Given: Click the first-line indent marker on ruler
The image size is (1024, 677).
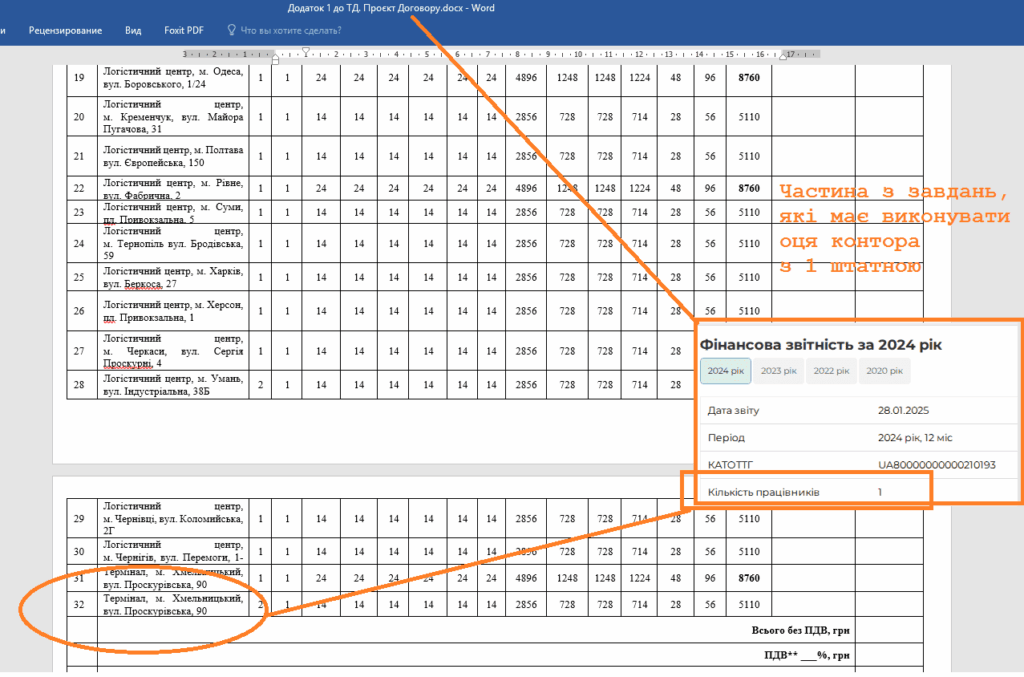Looking at the screenshot, I should [x=306, y=50].
